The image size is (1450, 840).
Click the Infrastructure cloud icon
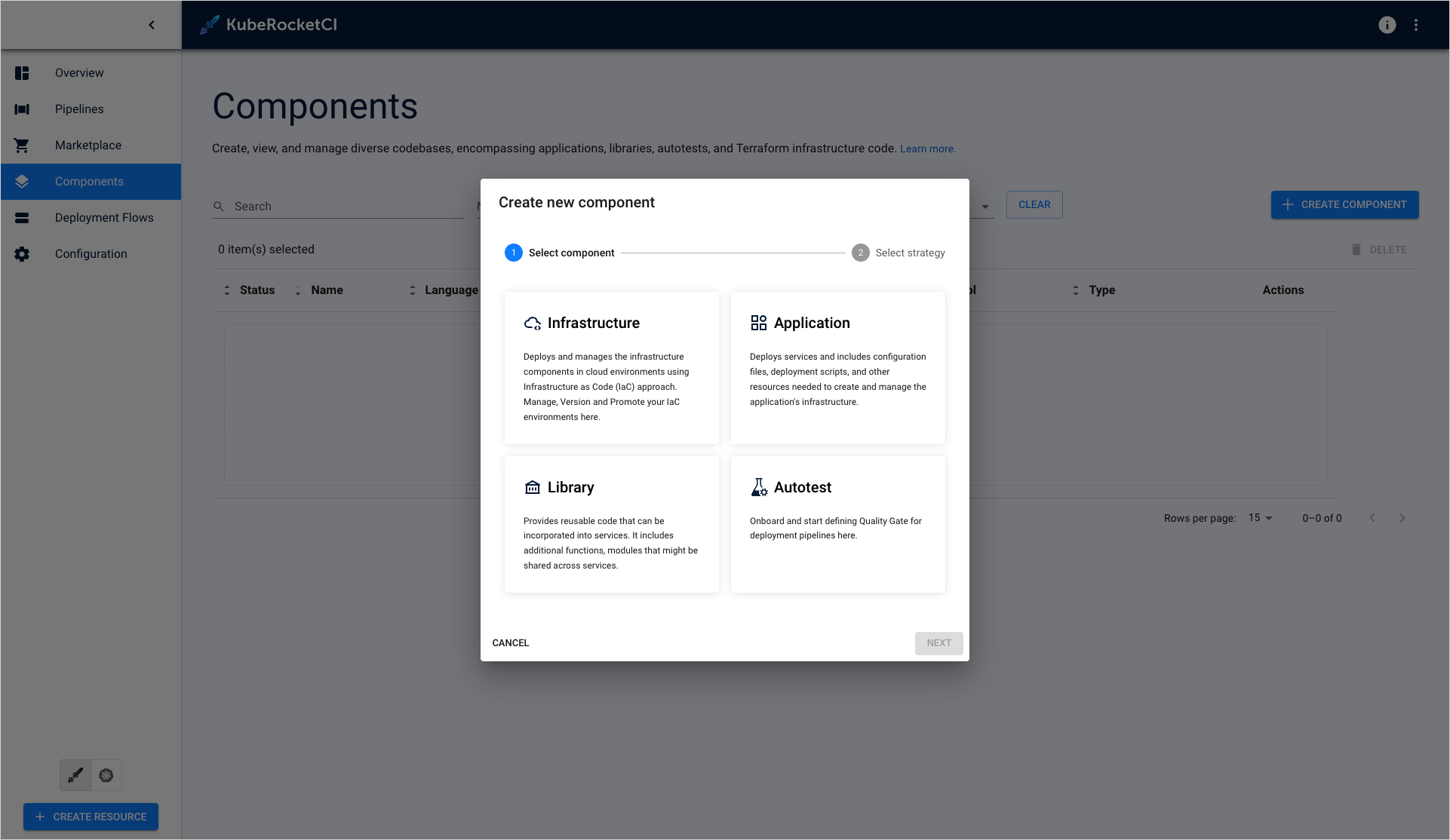[x=532, y=323]
